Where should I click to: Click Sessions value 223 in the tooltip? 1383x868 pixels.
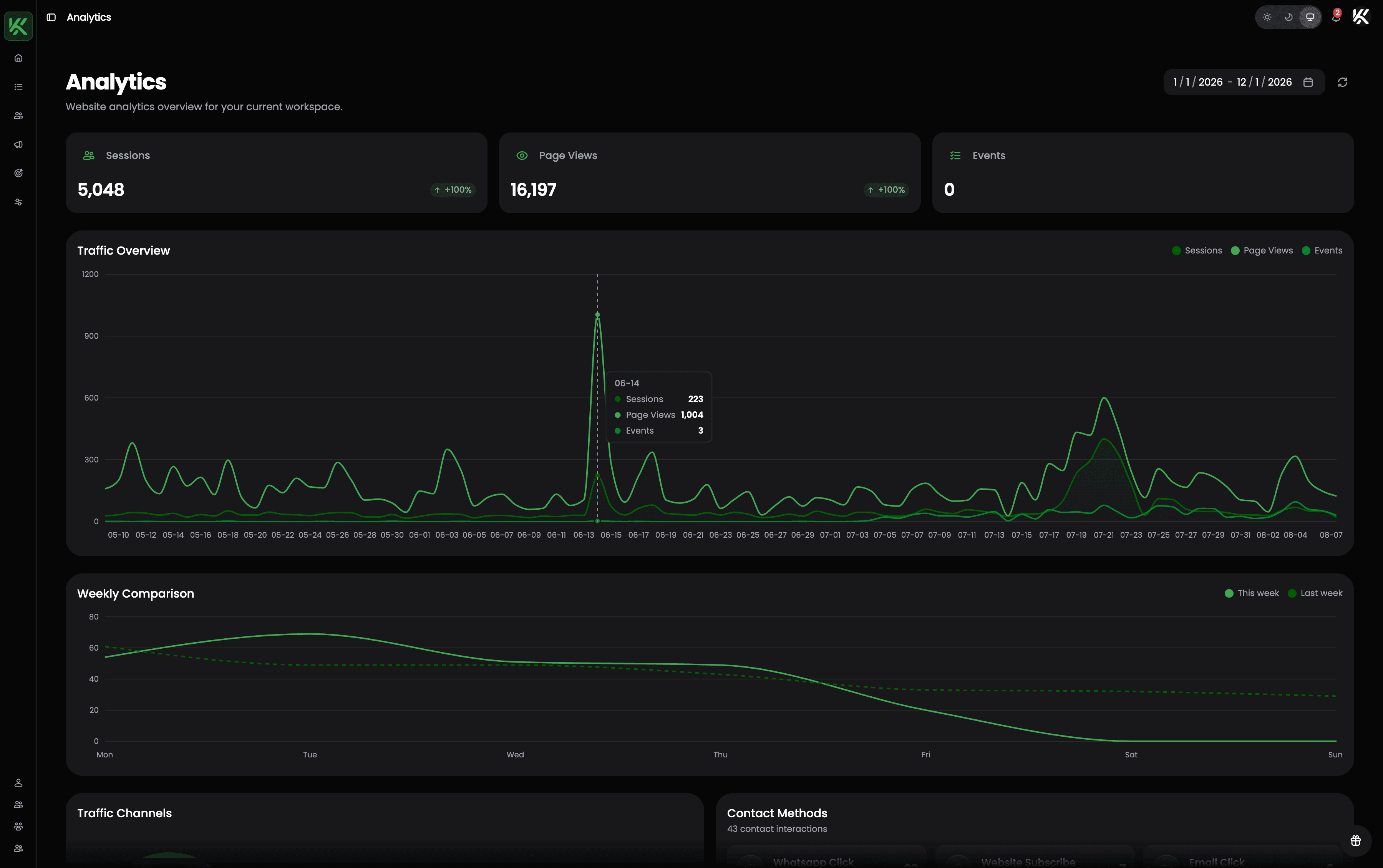tap(695, 399)
